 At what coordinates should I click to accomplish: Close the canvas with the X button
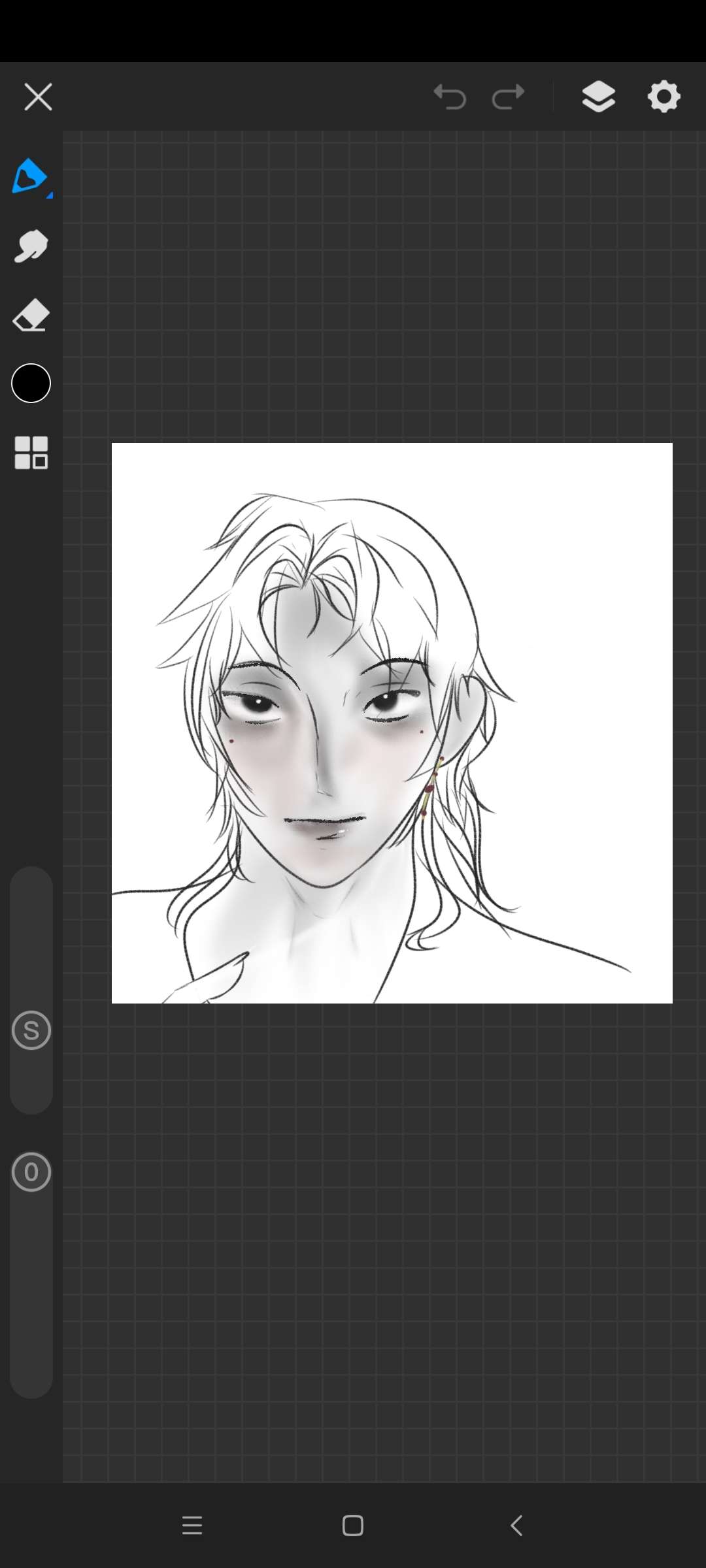pos(38,97)
